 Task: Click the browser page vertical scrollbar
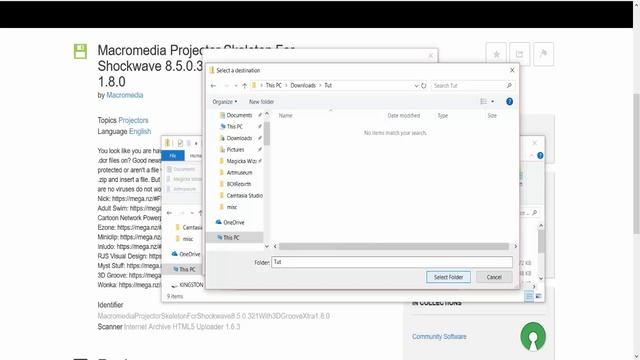pyautogui.click(x=636, y=163)
